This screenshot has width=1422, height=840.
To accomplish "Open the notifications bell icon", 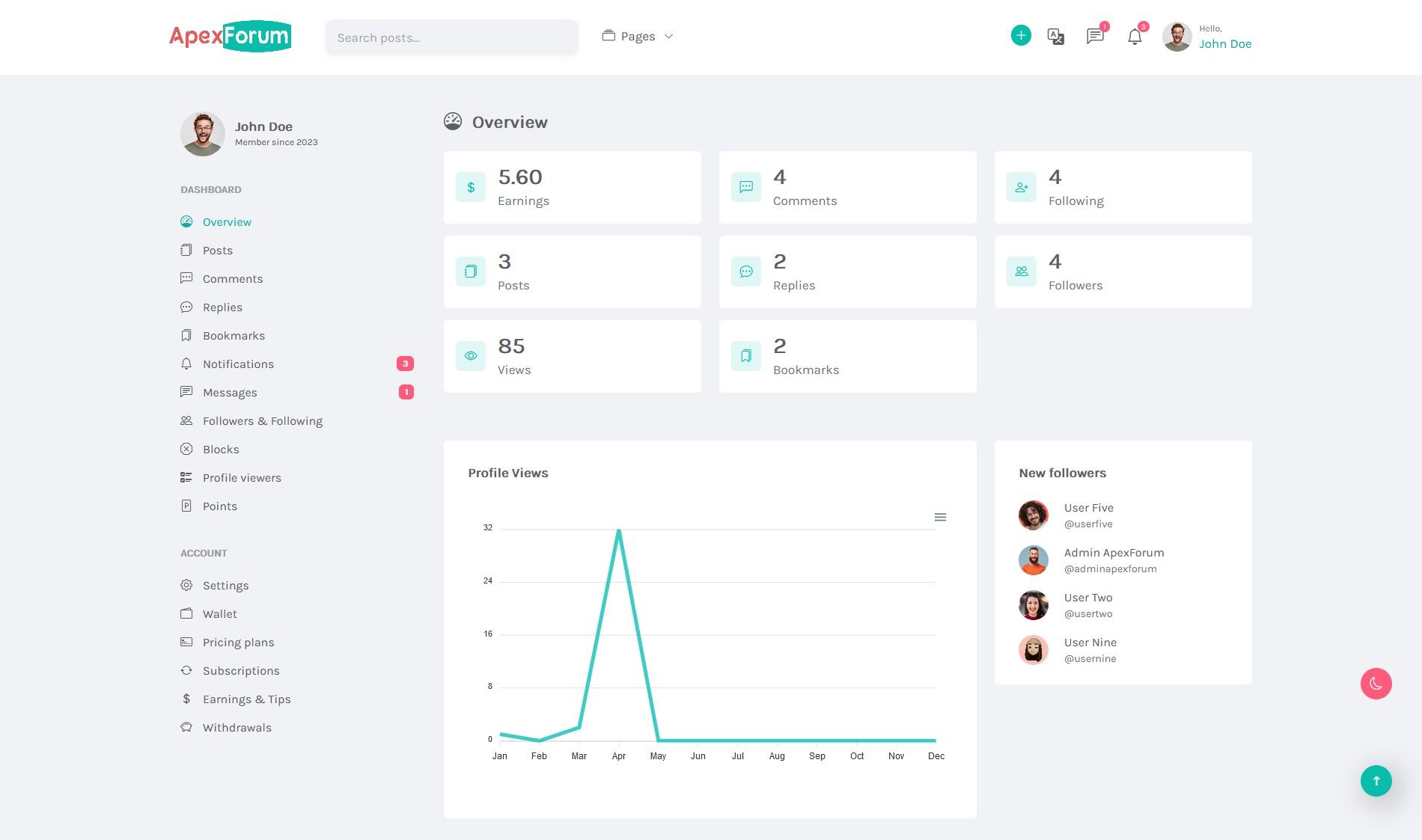I will click(x=1135, y=37).
